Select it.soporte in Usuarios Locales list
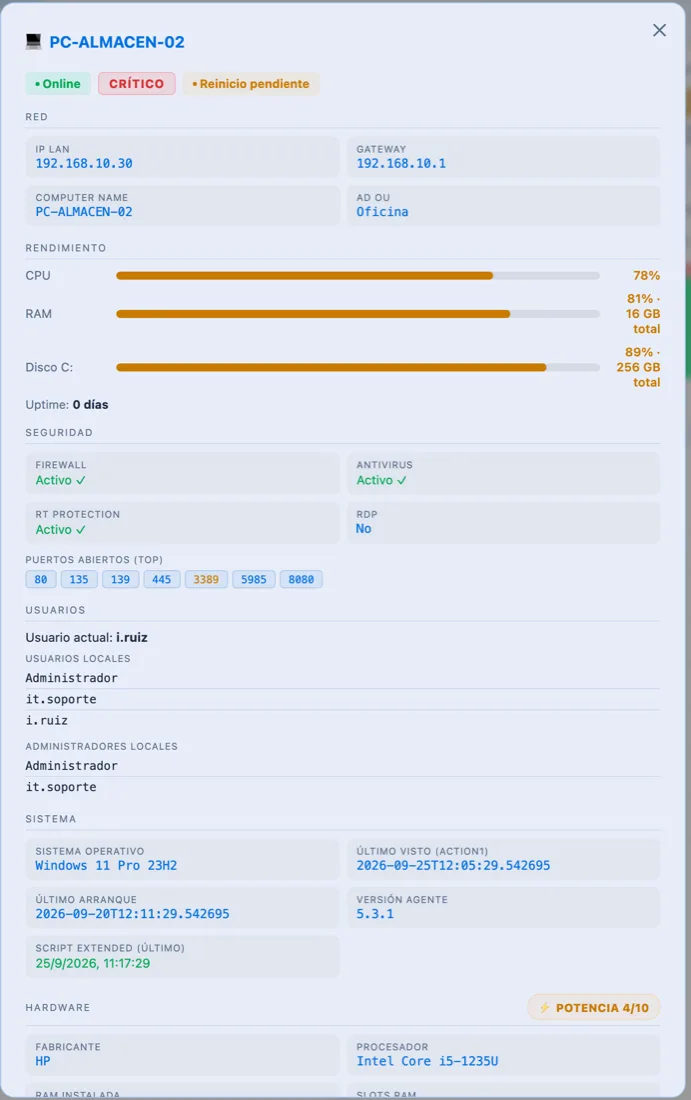Screen dimensions: 691x1100 [61, 699]
